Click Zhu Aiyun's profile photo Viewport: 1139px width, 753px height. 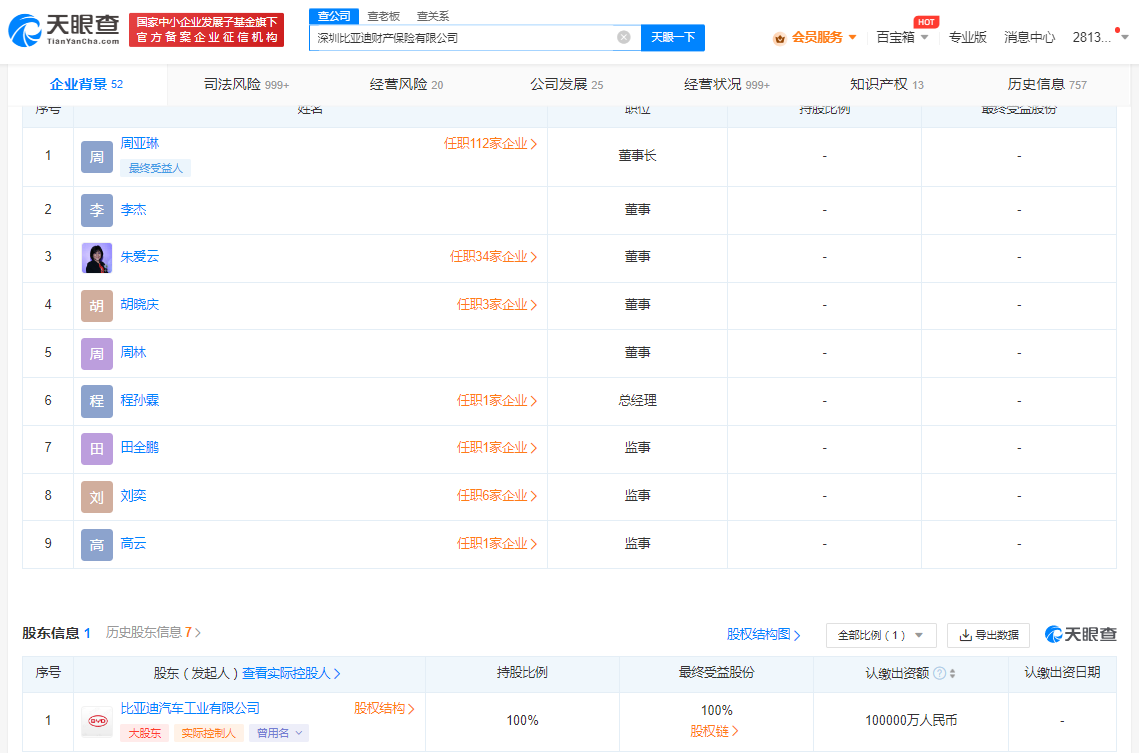97,257
